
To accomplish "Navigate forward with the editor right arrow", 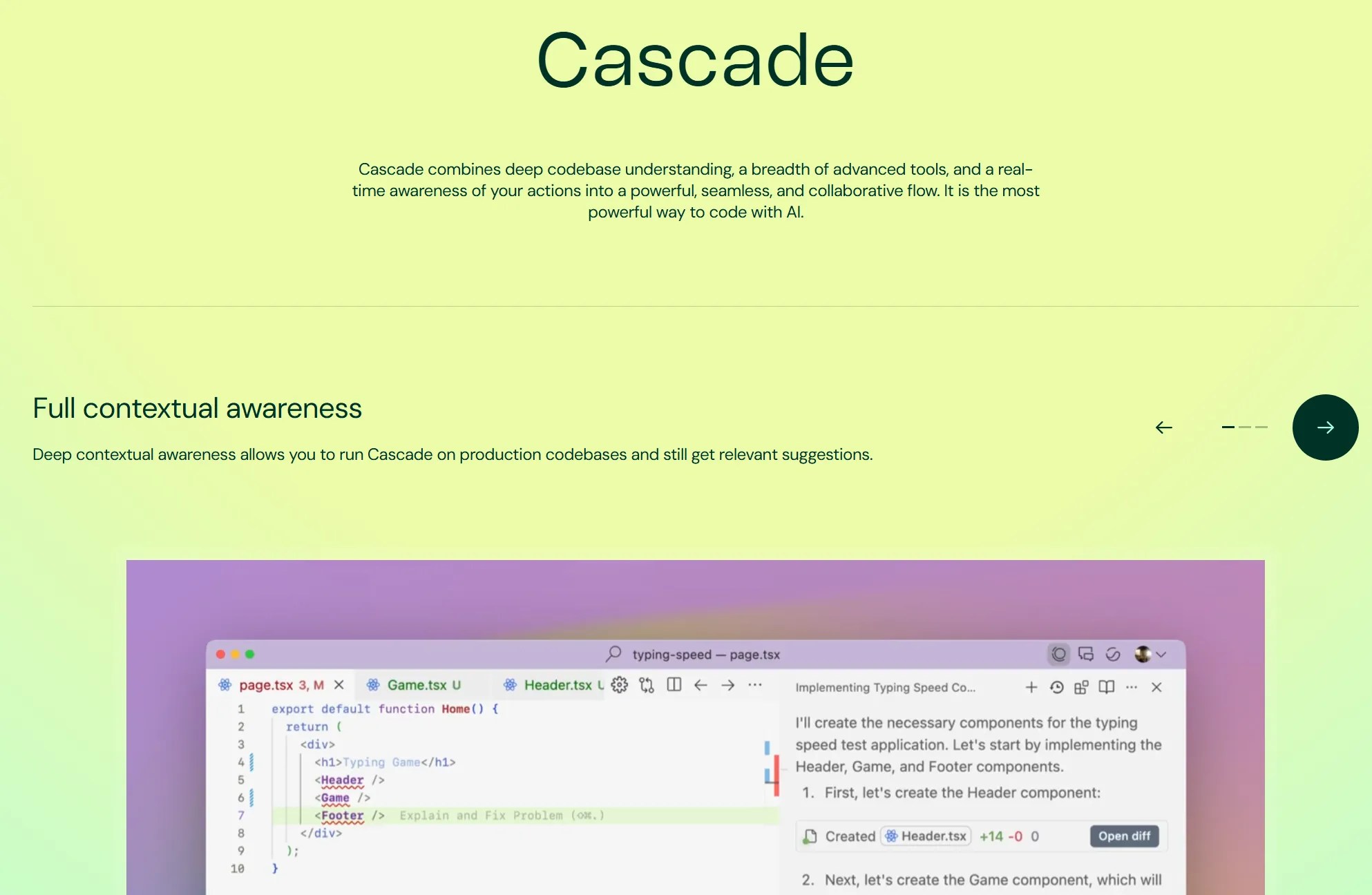I will pyautogui.click(x=727, y=685).
